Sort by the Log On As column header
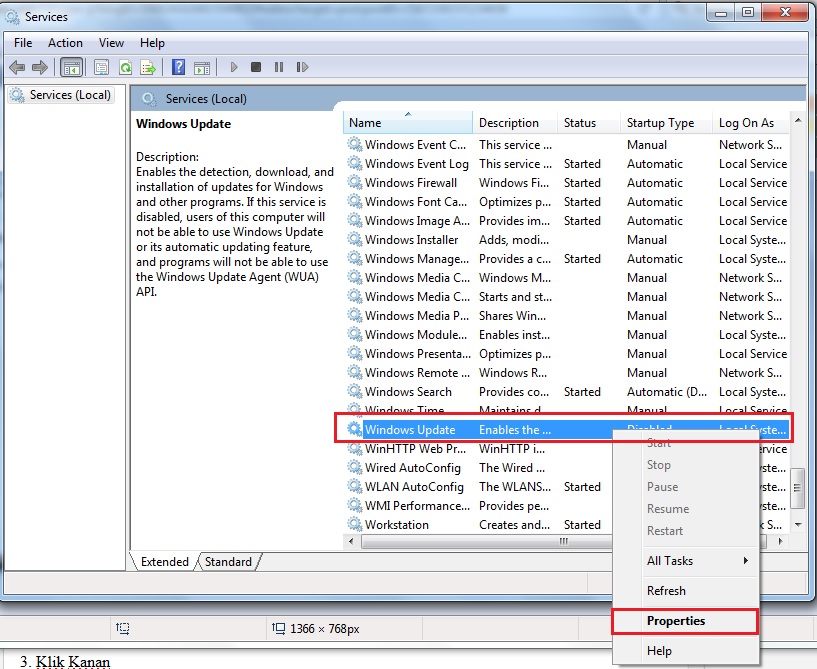 coord(751,123)
